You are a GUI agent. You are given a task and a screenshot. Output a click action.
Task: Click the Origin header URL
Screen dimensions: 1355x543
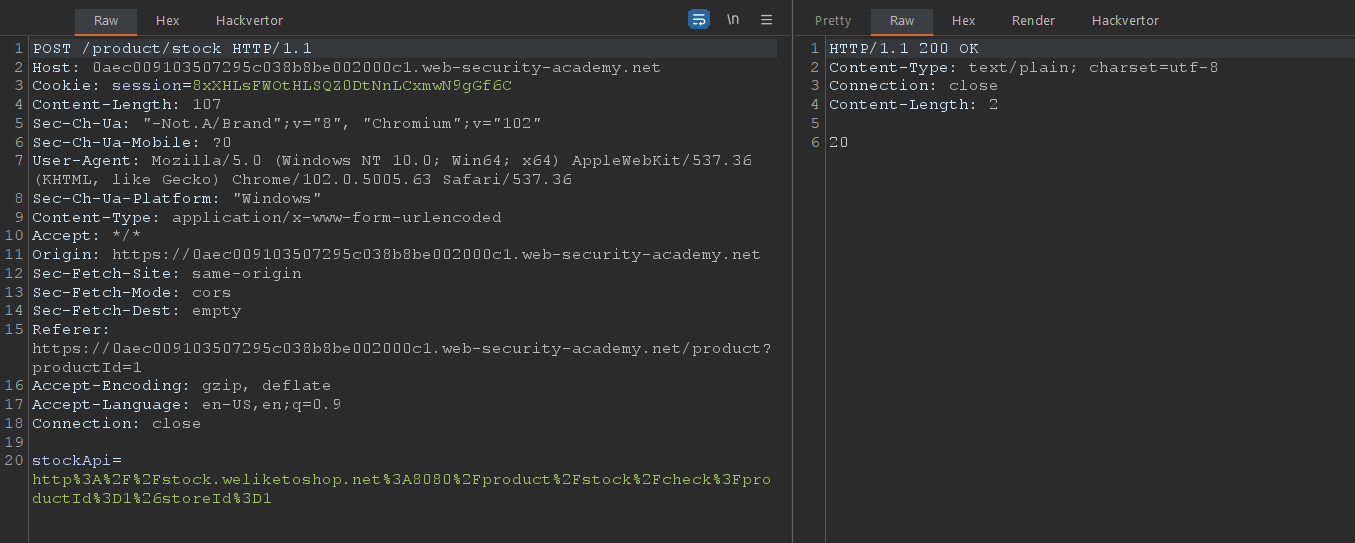pyautogui.click(x=435, y=254)
